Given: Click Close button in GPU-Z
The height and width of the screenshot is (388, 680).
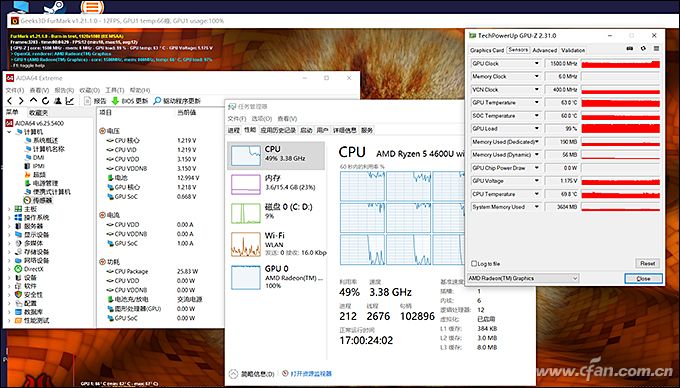Looking at the screenshot, I should coord(643,278).
